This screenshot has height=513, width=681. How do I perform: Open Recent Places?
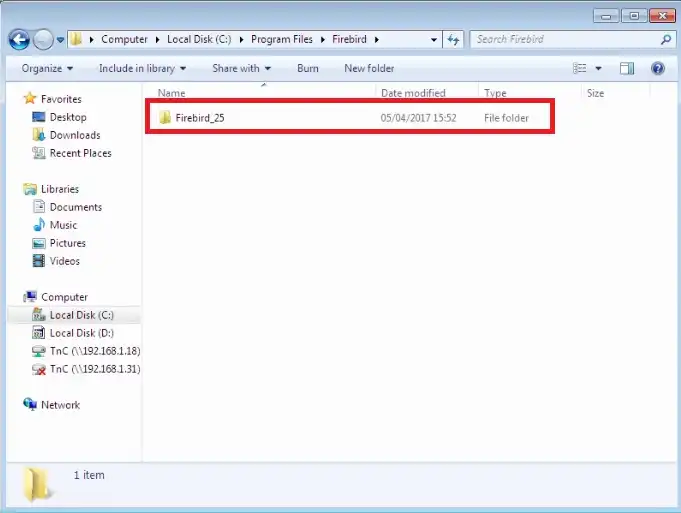pos(81,153)
